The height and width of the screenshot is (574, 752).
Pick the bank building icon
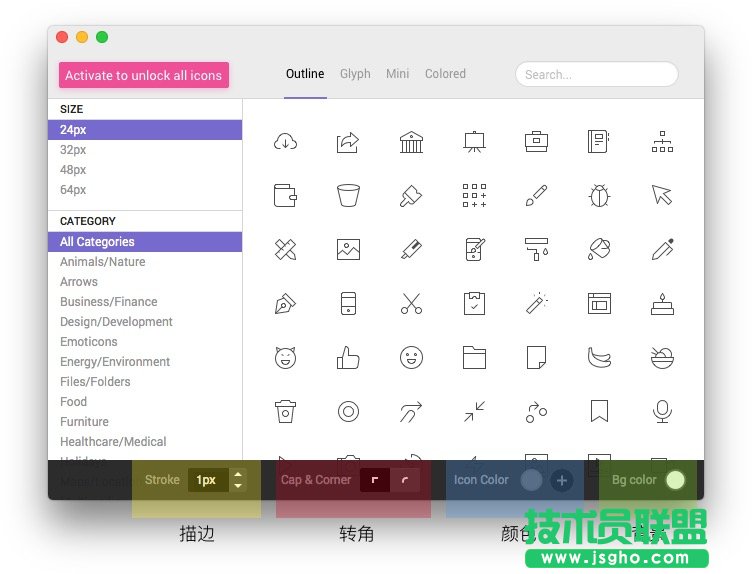pyautogui.click(x=411, y=142)
